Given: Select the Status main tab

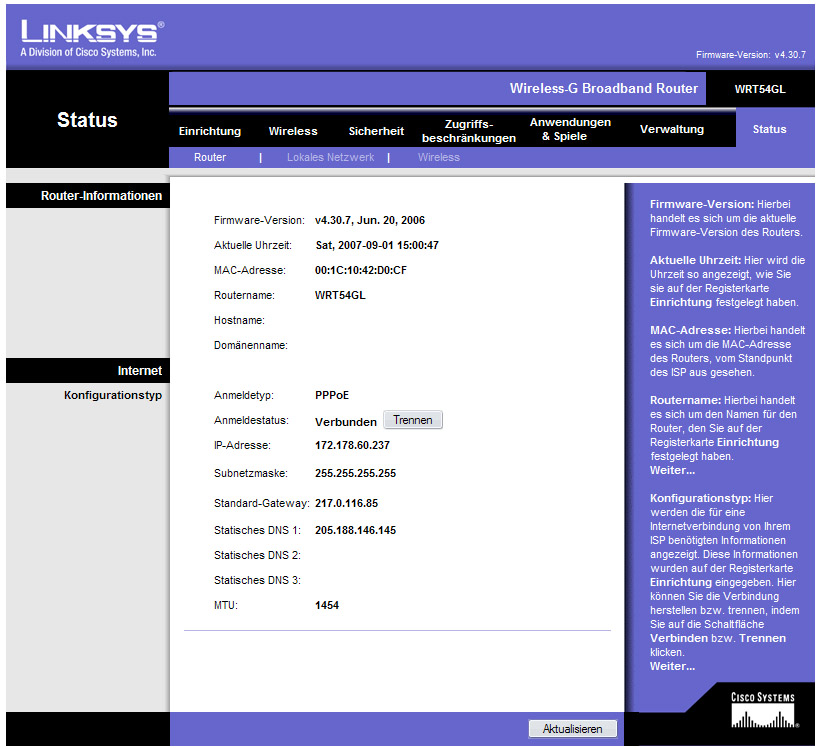Looking at the screenshot, I should tap(769, 129).
